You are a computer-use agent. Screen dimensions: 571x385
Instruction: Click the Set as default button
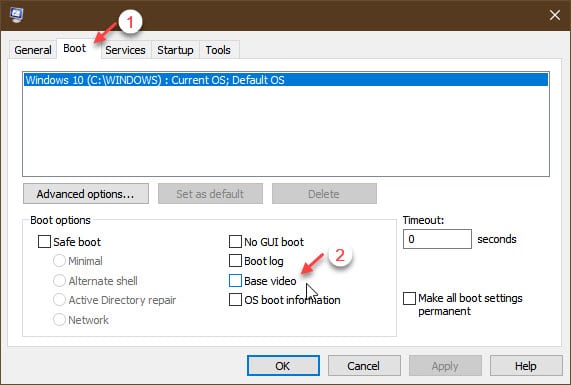[x=210, y=194]
